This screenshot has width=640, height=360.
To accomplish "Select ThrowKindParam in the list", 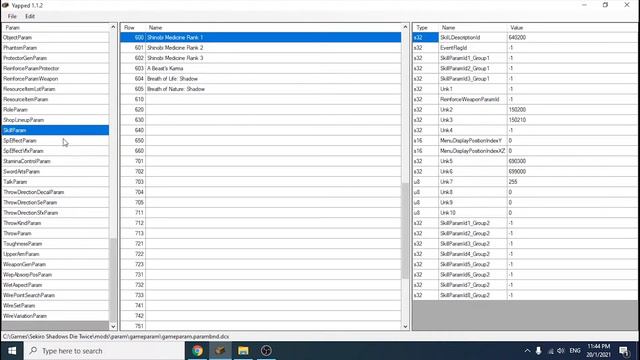I will click(55, 223).
